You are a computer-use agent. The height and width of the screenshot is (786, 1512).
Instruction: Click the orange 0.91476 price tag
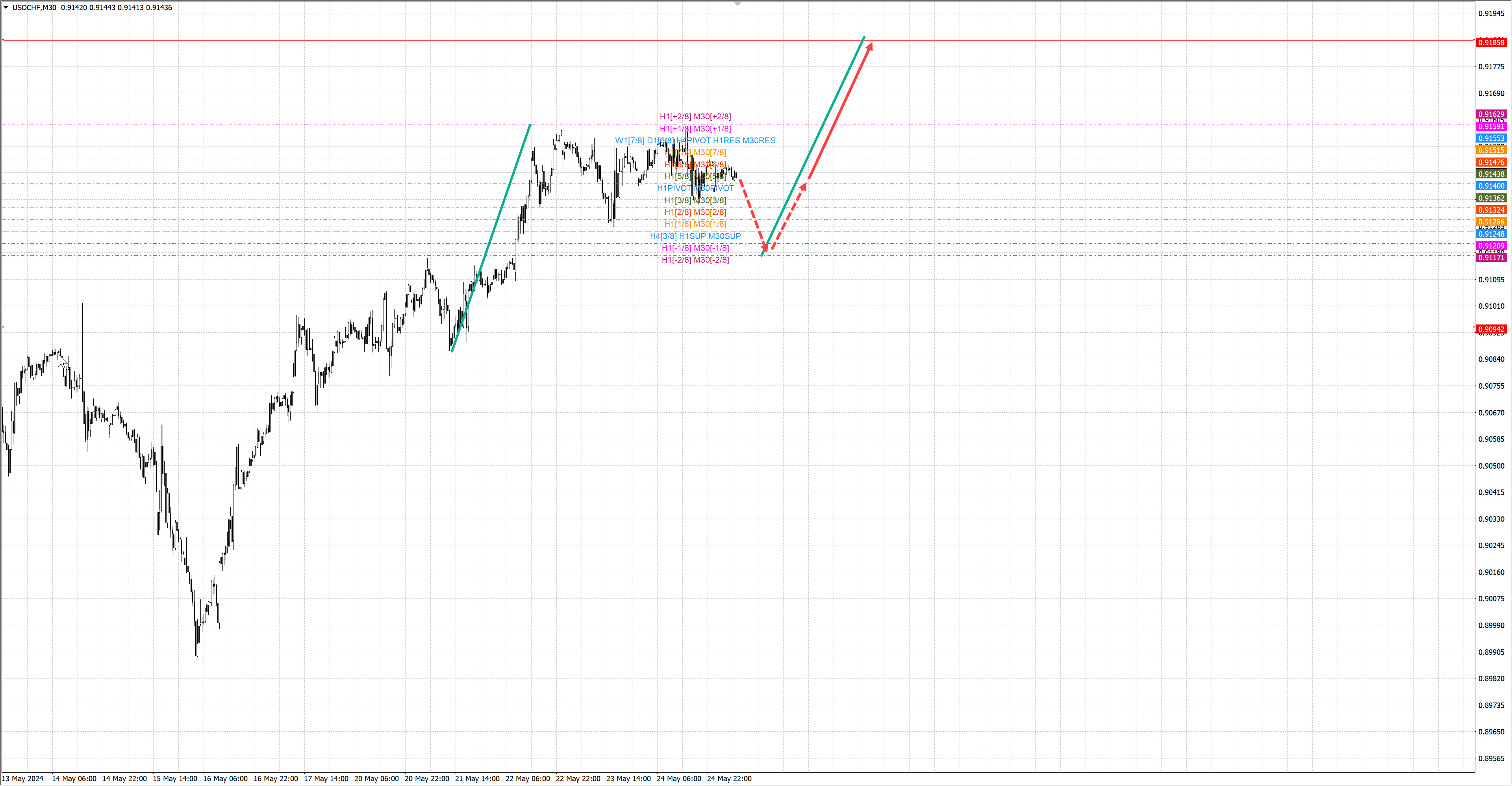(x=1491, y=163)
